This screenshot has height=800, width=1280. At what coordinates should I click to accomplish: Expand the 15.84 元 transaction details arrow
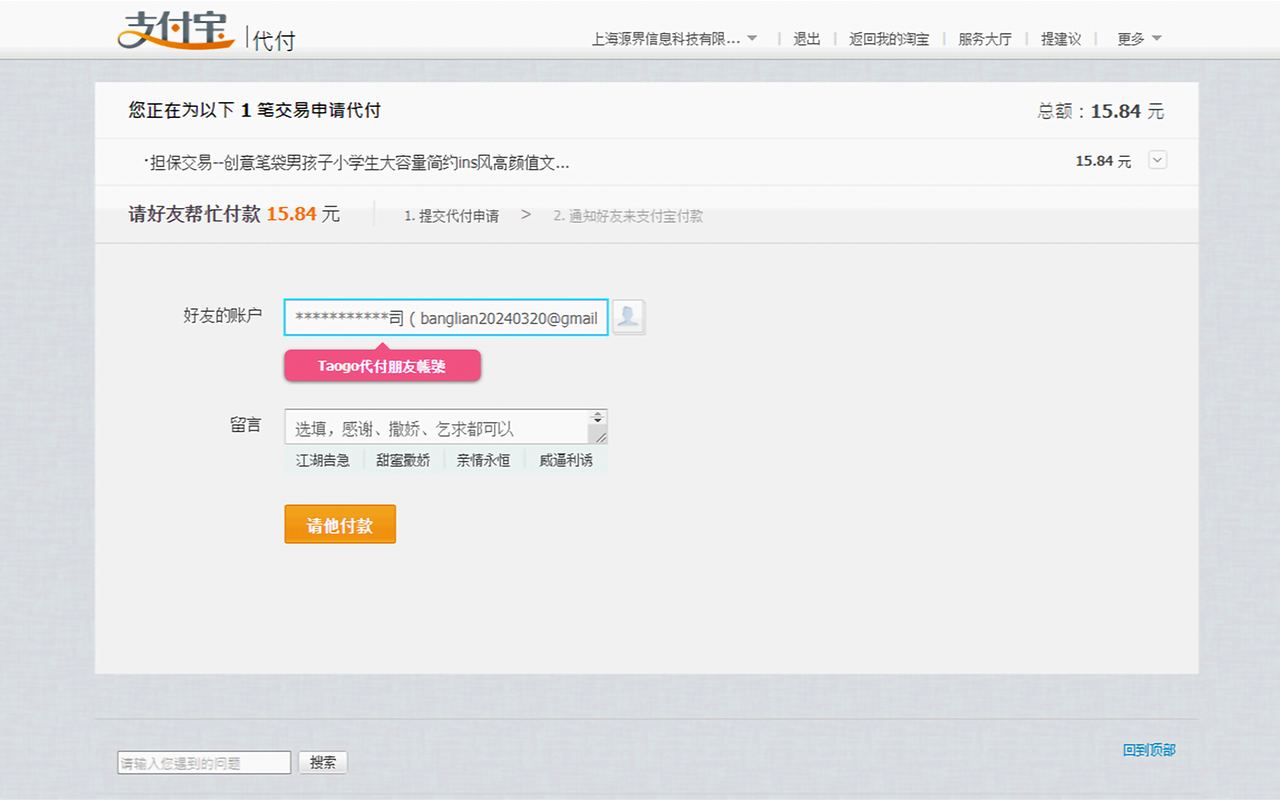(1157, 160)
